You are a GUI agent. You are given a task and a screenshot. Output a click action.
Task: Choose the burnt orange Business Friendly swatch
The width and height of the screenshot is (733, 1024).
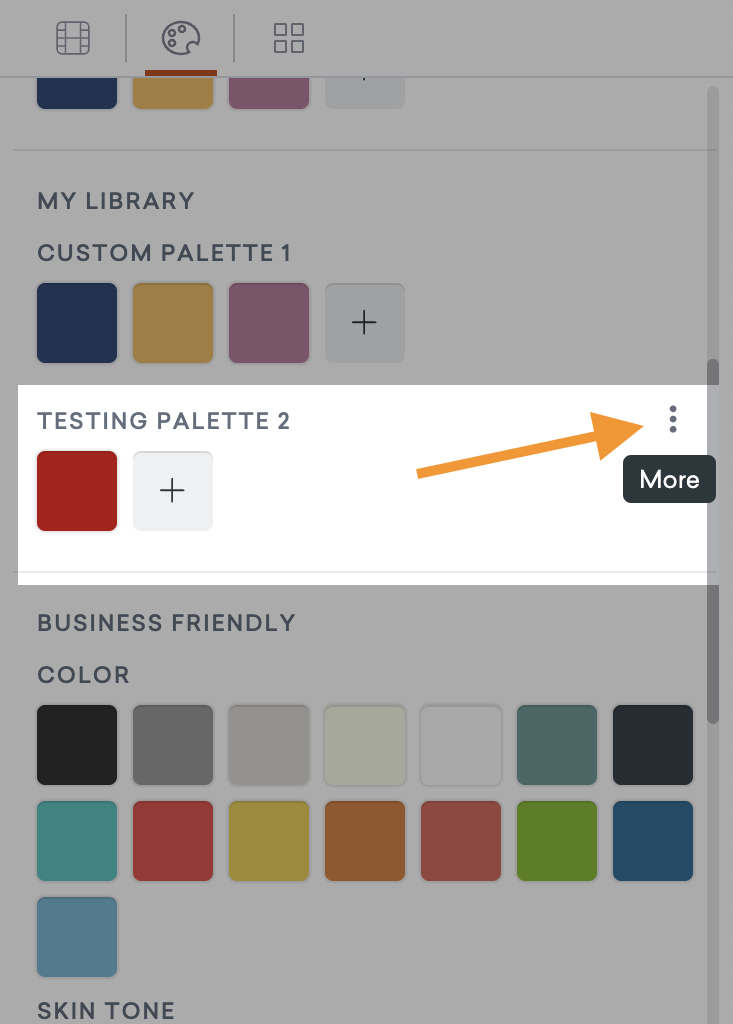point(365,840)
